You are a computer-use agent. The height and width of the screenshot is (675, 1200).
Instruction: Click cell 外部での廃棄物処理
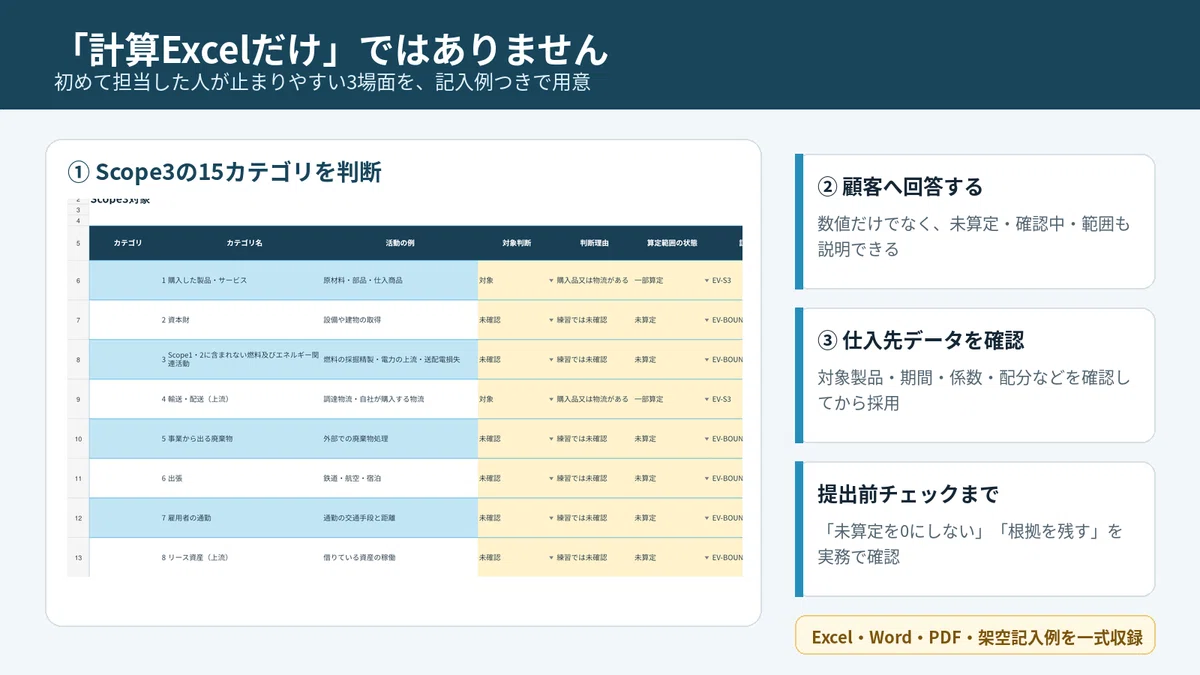click(x=355, y=439)
